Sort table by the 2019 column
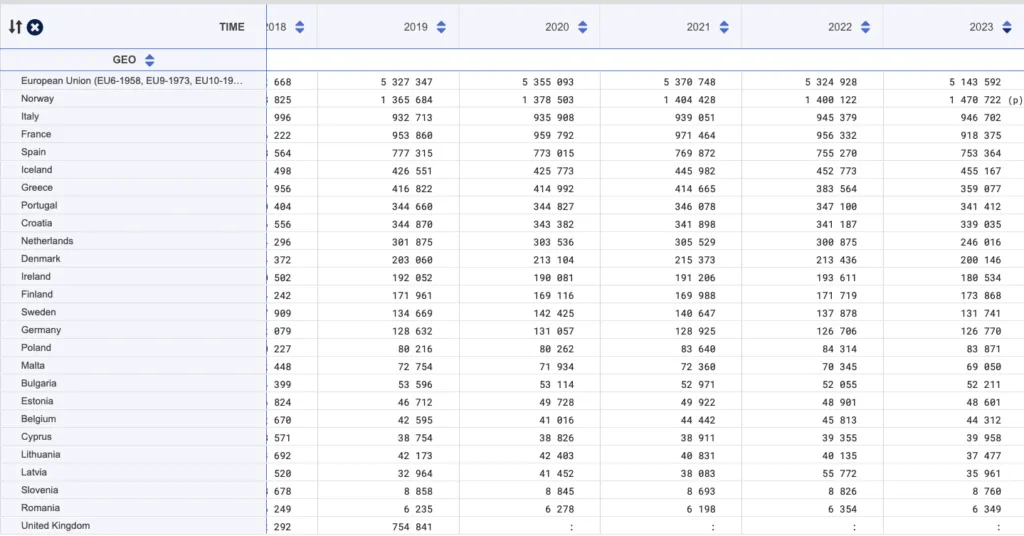This screenshot has height=536, width=1024. (441, 27)
